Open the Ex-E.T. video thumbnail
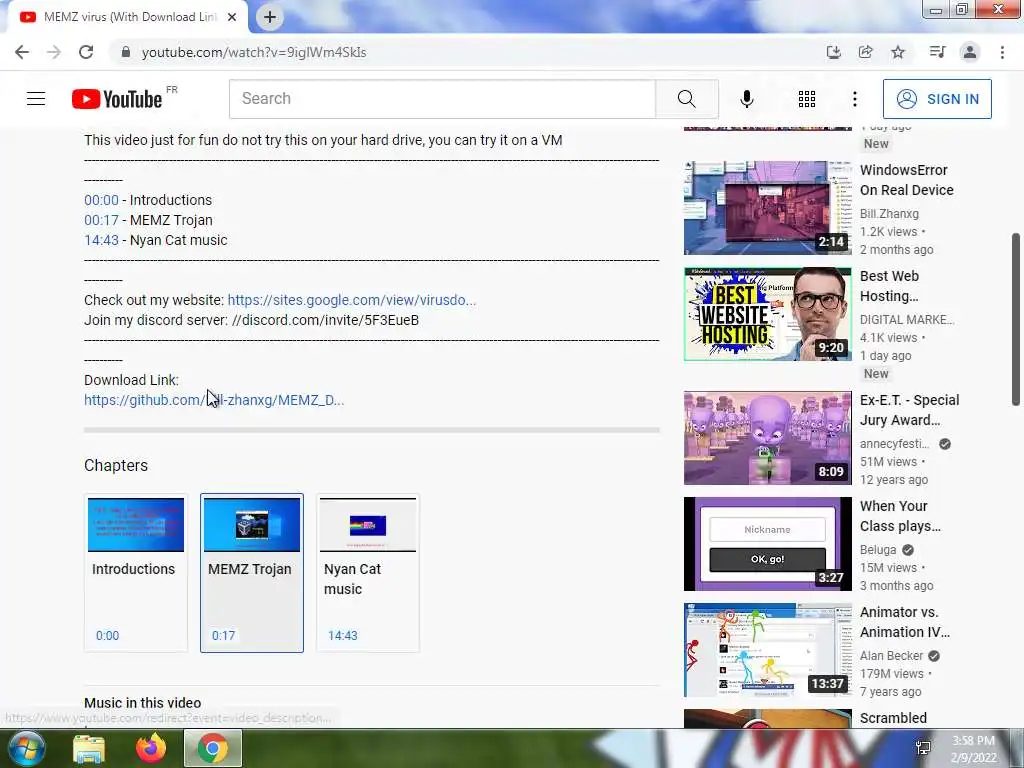 [x=767, y=438]
